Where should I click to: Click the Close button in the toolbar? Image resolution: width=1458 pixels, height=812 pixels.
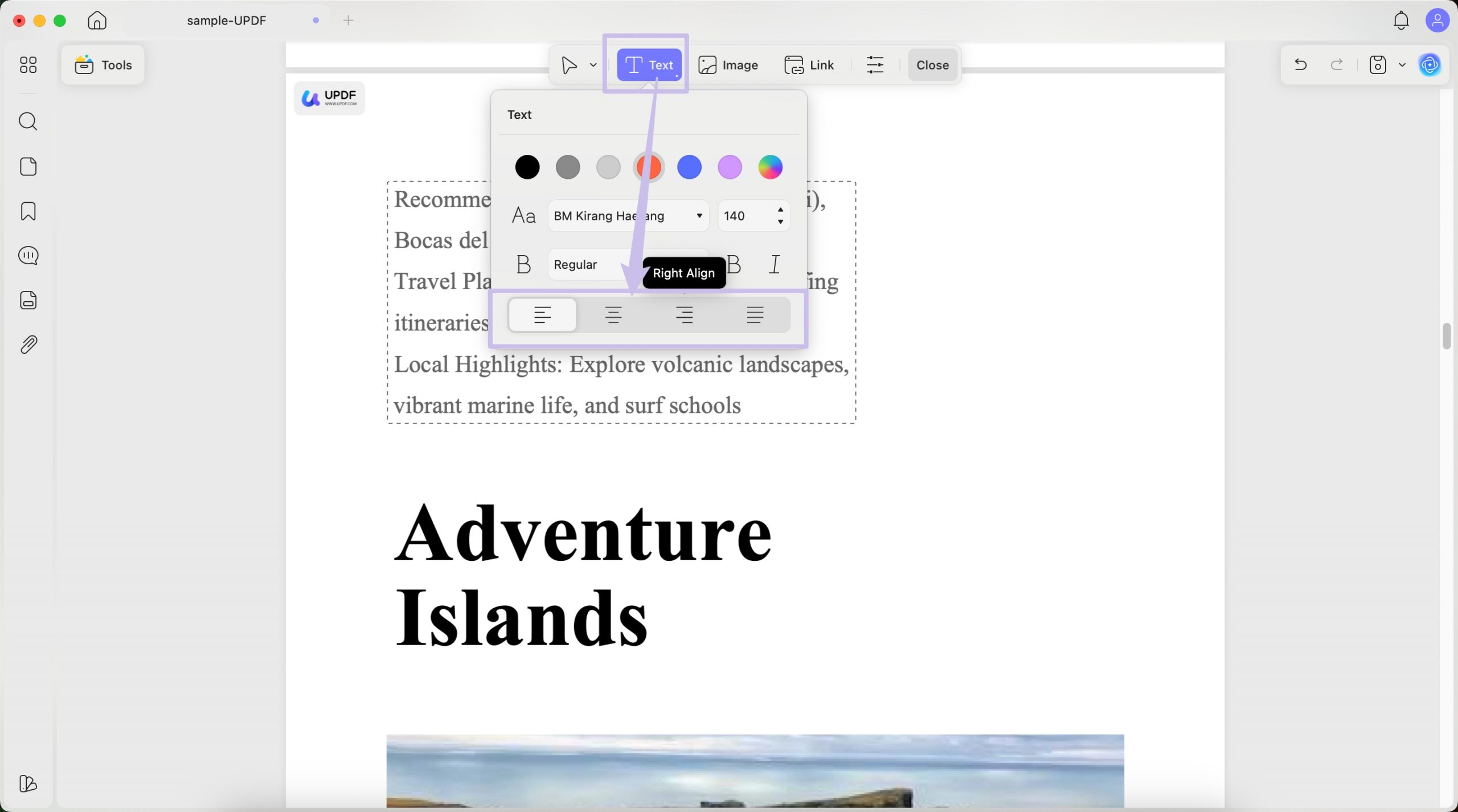click(932, 64)
